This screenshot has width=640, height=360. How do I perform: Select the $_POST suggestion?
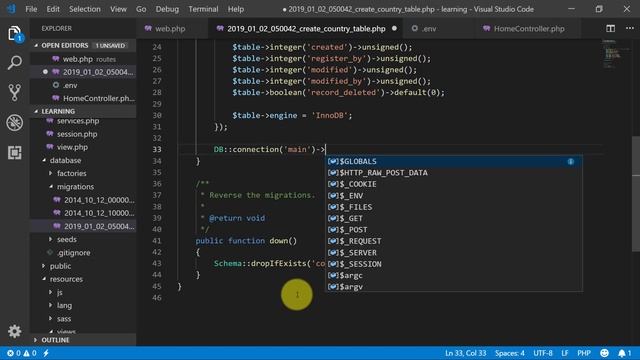click(x=453, y=230)
